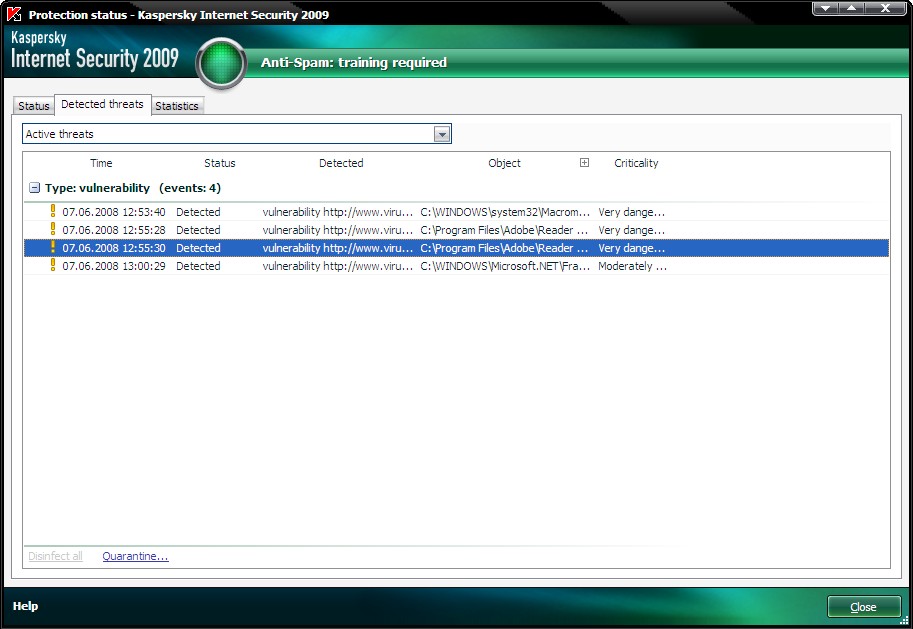Select the Microsoft.NET moderately dangerous threat row
Viewport: 913px width, 629px height.
click(400, 266)
